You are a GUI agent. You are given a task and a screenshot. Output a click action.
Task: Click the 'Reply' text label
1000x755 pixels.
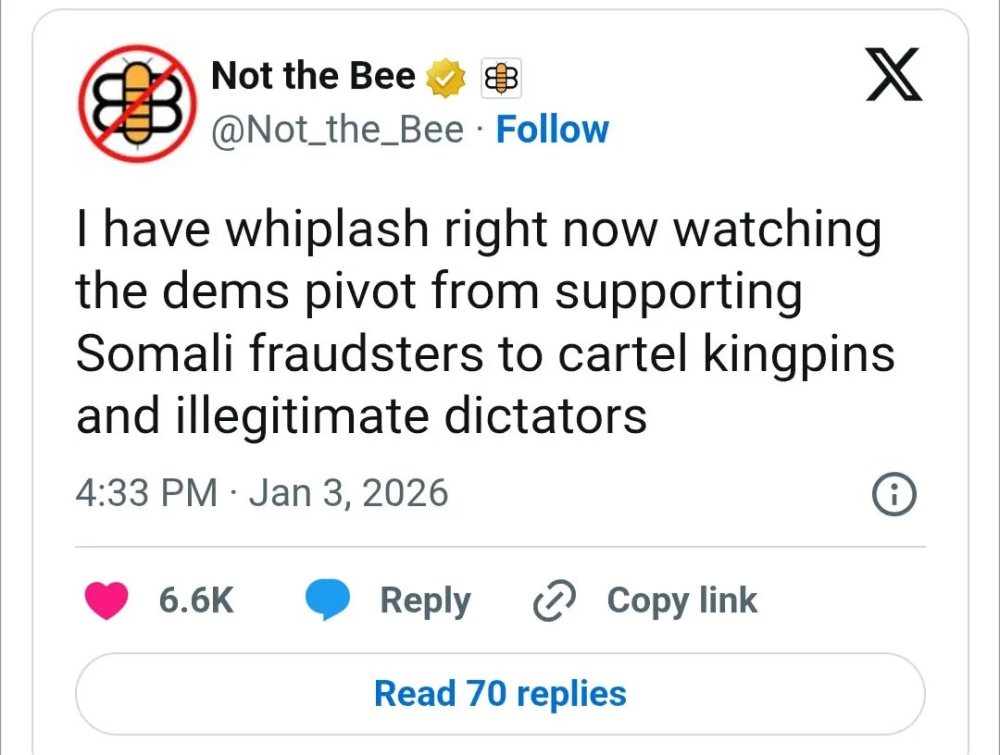pyautogui.click(x=425, y=601)
